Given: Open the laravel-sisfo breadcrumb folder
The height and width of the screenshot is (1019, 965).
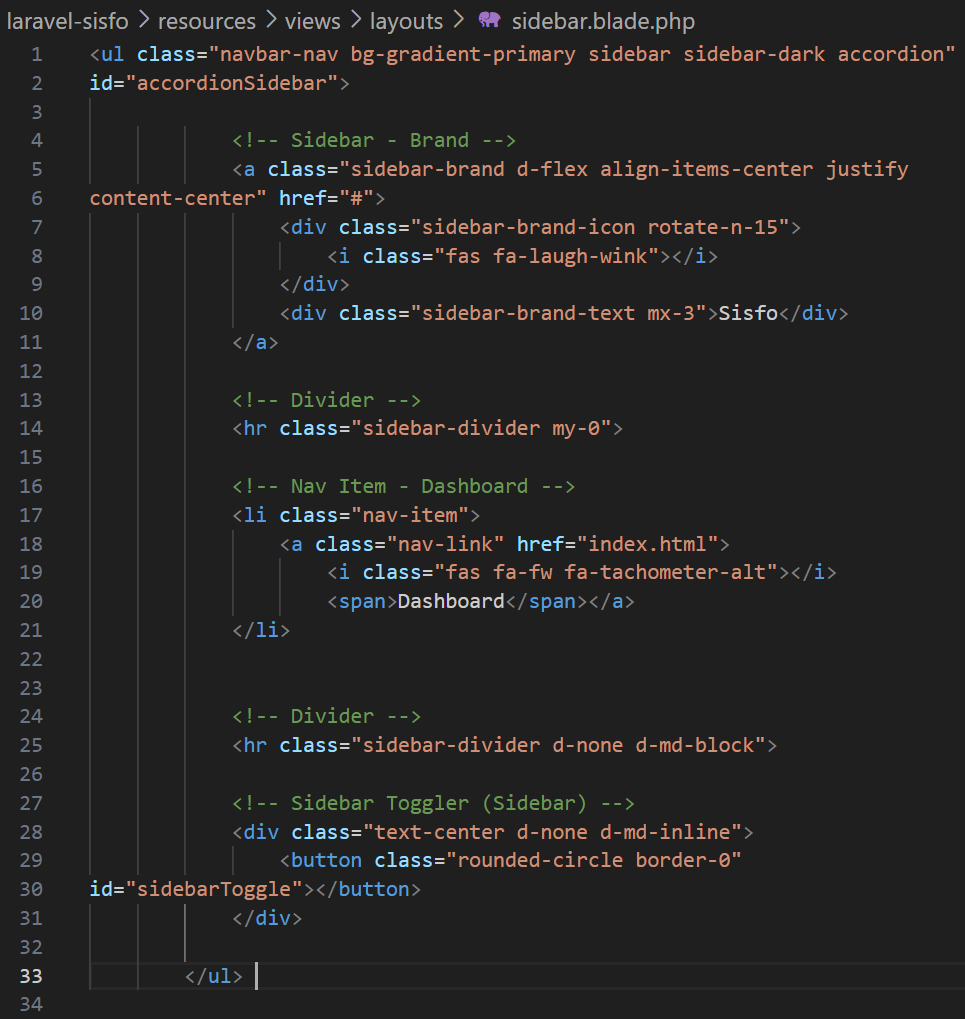Looking at the screenshot, I should [67, 21].
